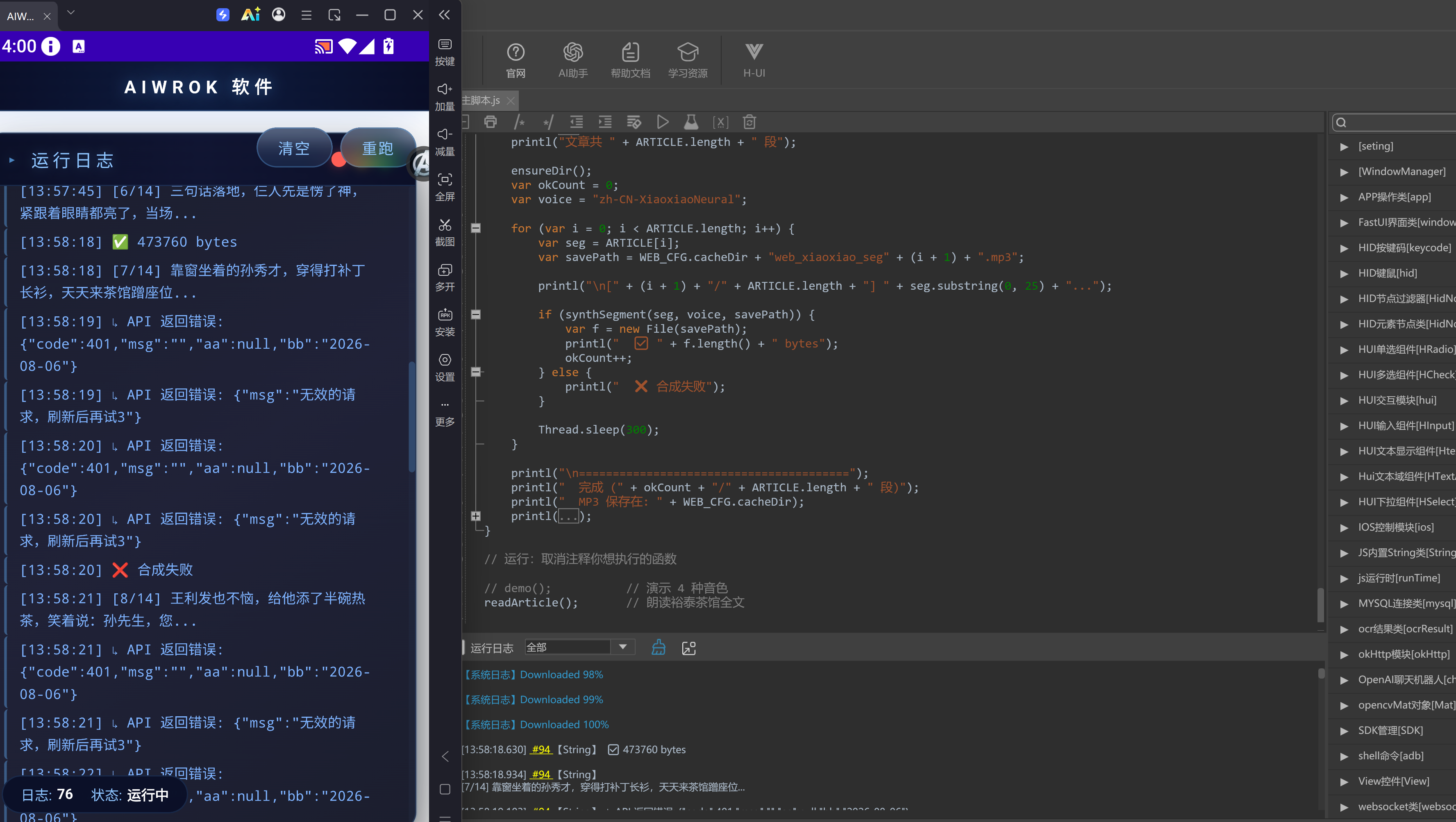Image resolution: width=1456 pixels, height=822 pixels.
Task: Close the 主脚本.js tab
Action: pos(510,101)
